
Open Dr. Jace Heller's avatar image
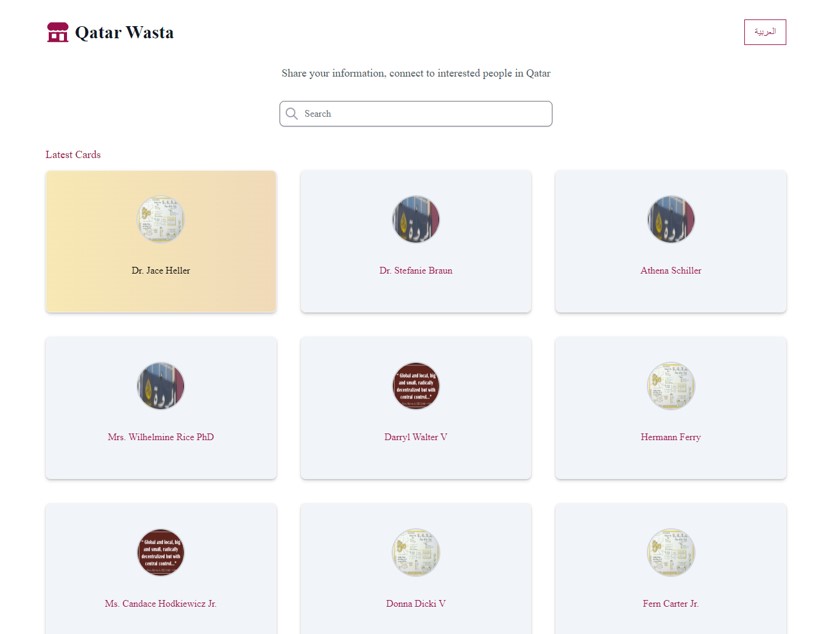[161, 219]
